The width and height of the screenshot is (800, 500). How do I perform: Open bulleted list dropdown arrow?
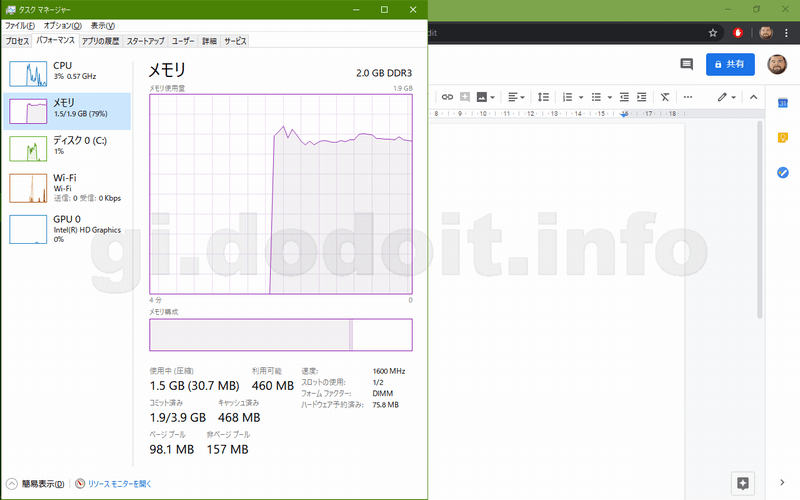[609, 97]
